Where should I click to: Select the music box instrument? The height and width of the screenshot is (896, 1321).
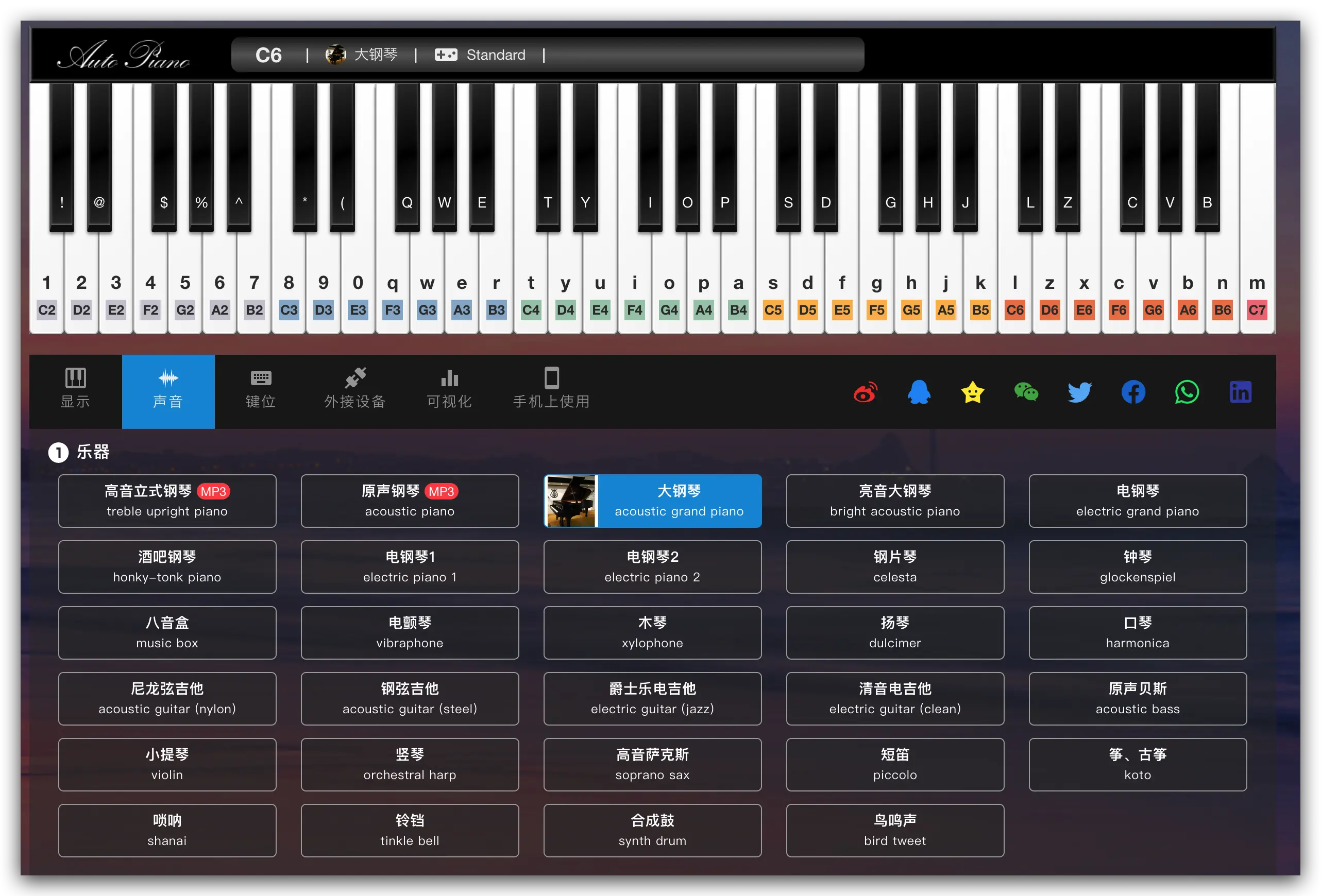point(167,632)
